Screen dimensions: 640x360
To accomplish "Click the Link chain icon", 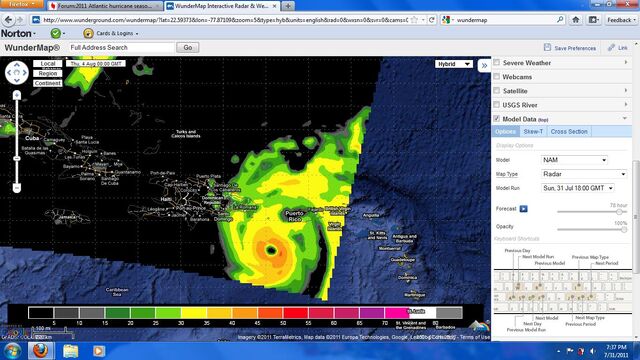I will (x=611, y=47).
